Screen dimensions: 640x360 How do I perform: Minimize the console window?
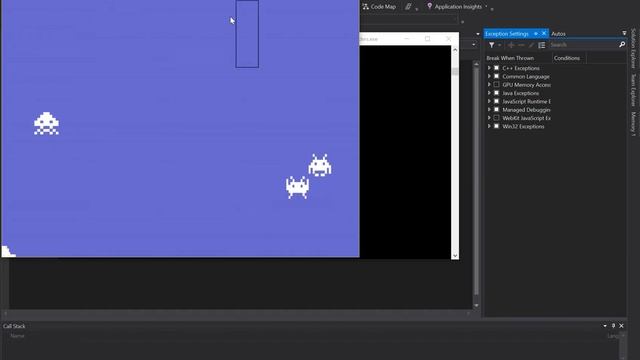point(407,39)
